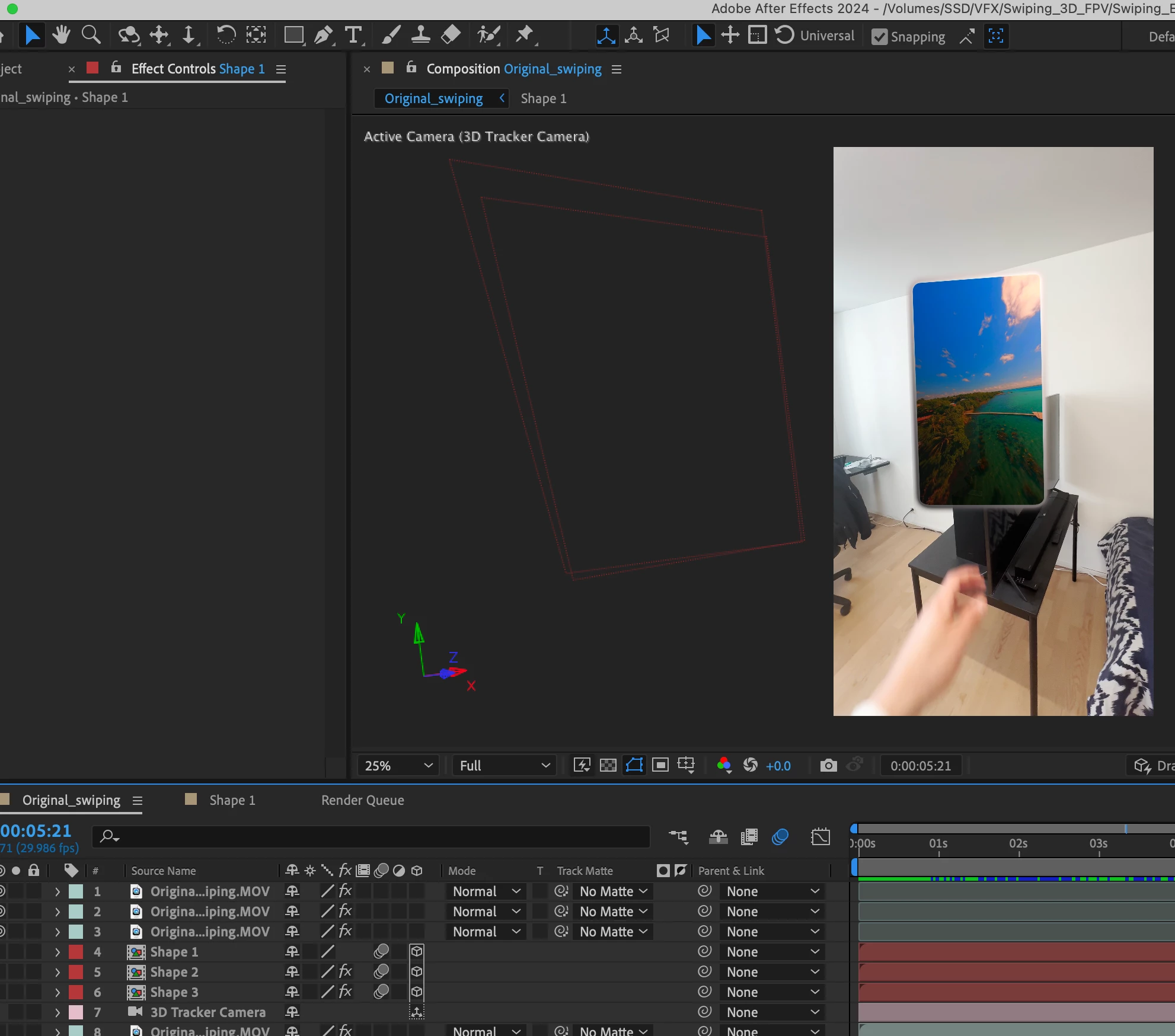
Task: Click the Original_swiping breadcrumb button
Action: point(433,98)
